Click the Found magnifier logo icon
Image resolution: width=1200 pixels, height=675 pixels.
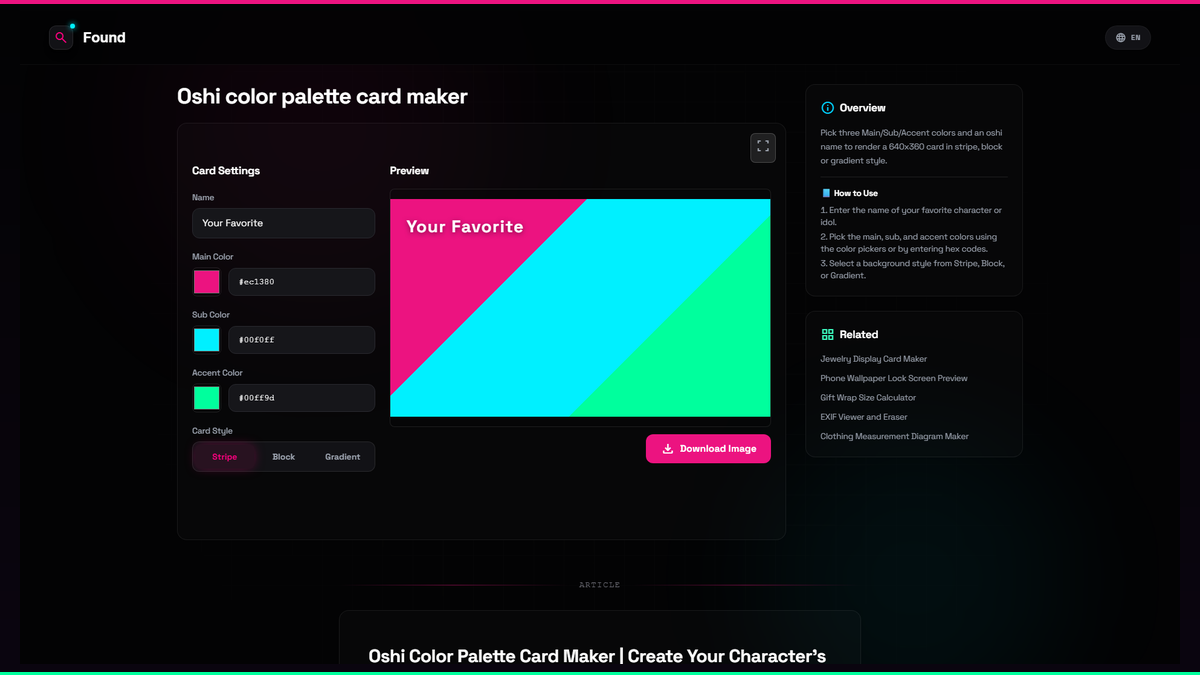(61, 37)
